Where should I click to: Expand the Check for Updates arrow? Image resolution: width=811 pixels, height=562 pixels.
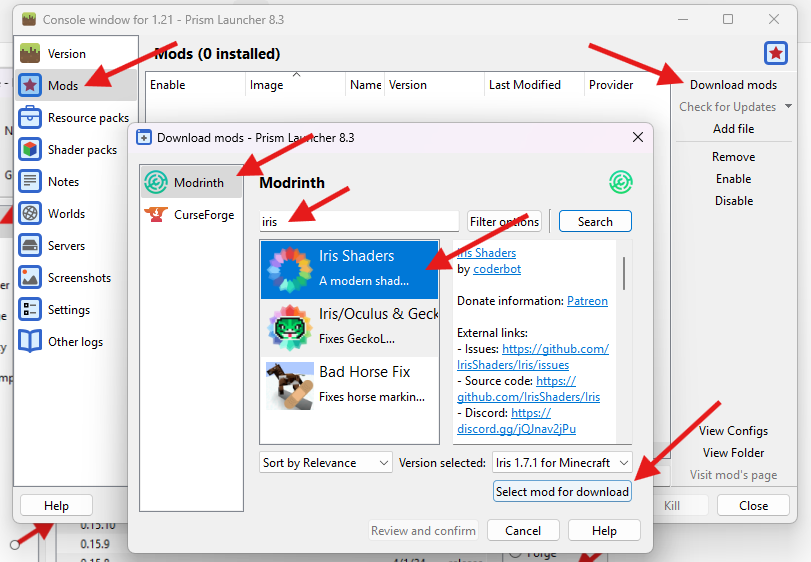click(x=788, y=107)
